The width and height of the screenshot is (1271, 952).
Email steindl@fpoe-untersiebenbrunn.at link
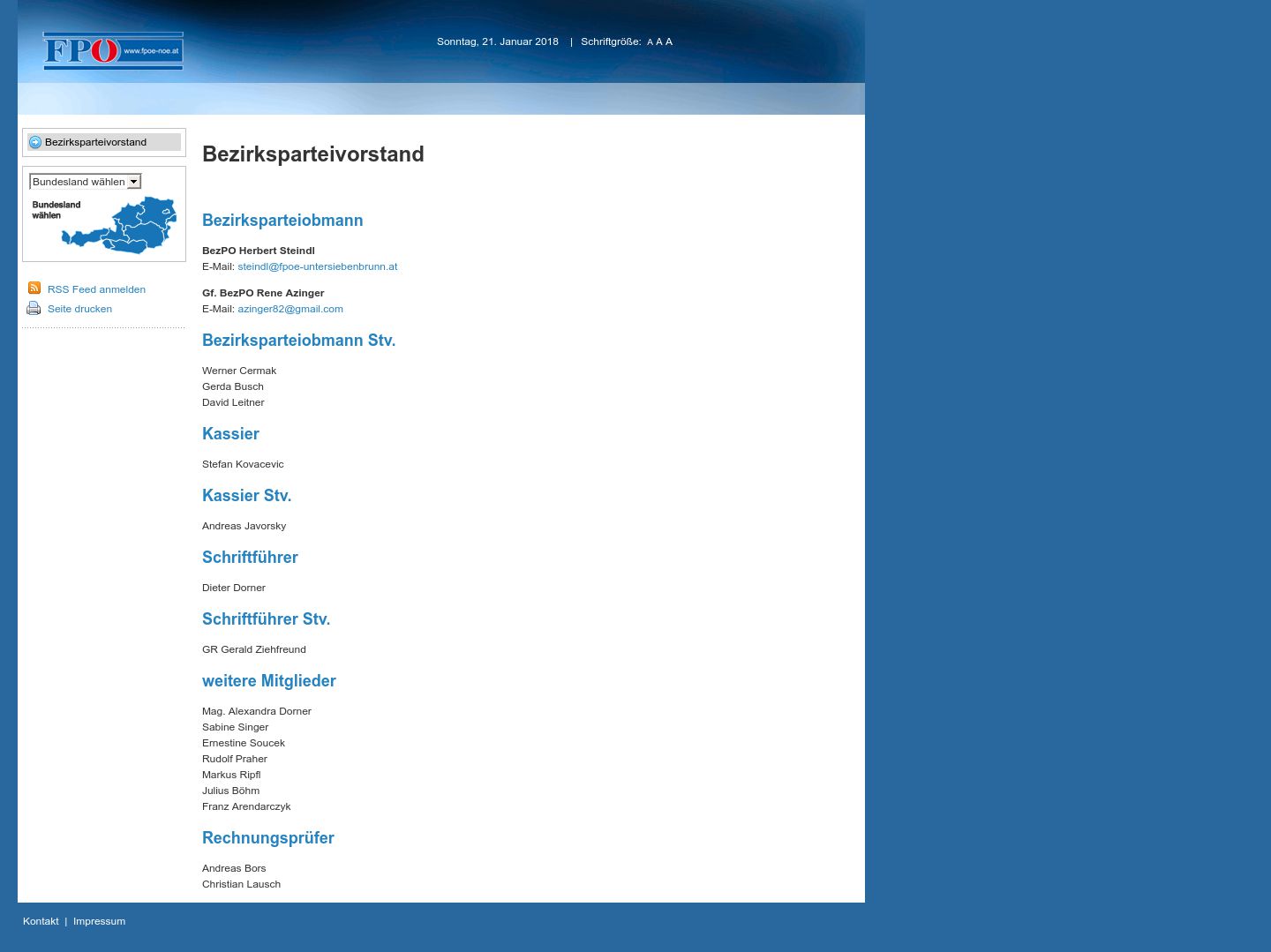tap(317, 266)
